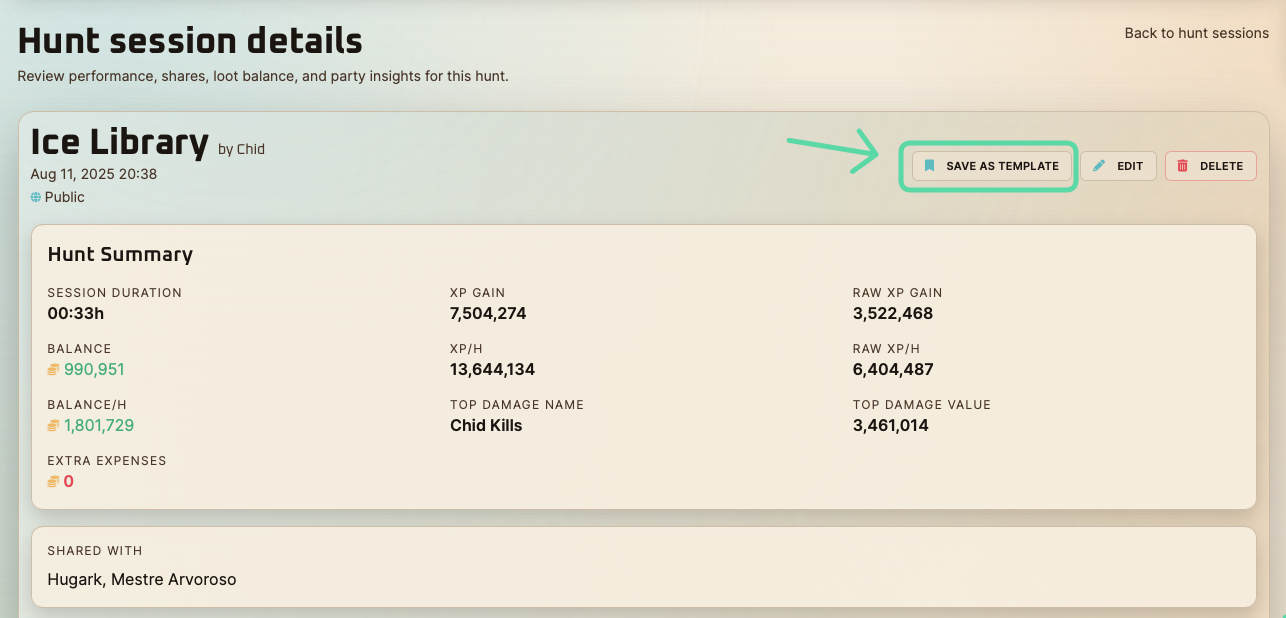Click the trash can icon on Delete
This screenshot has width=1286, height=618.
click(1183, 166)
